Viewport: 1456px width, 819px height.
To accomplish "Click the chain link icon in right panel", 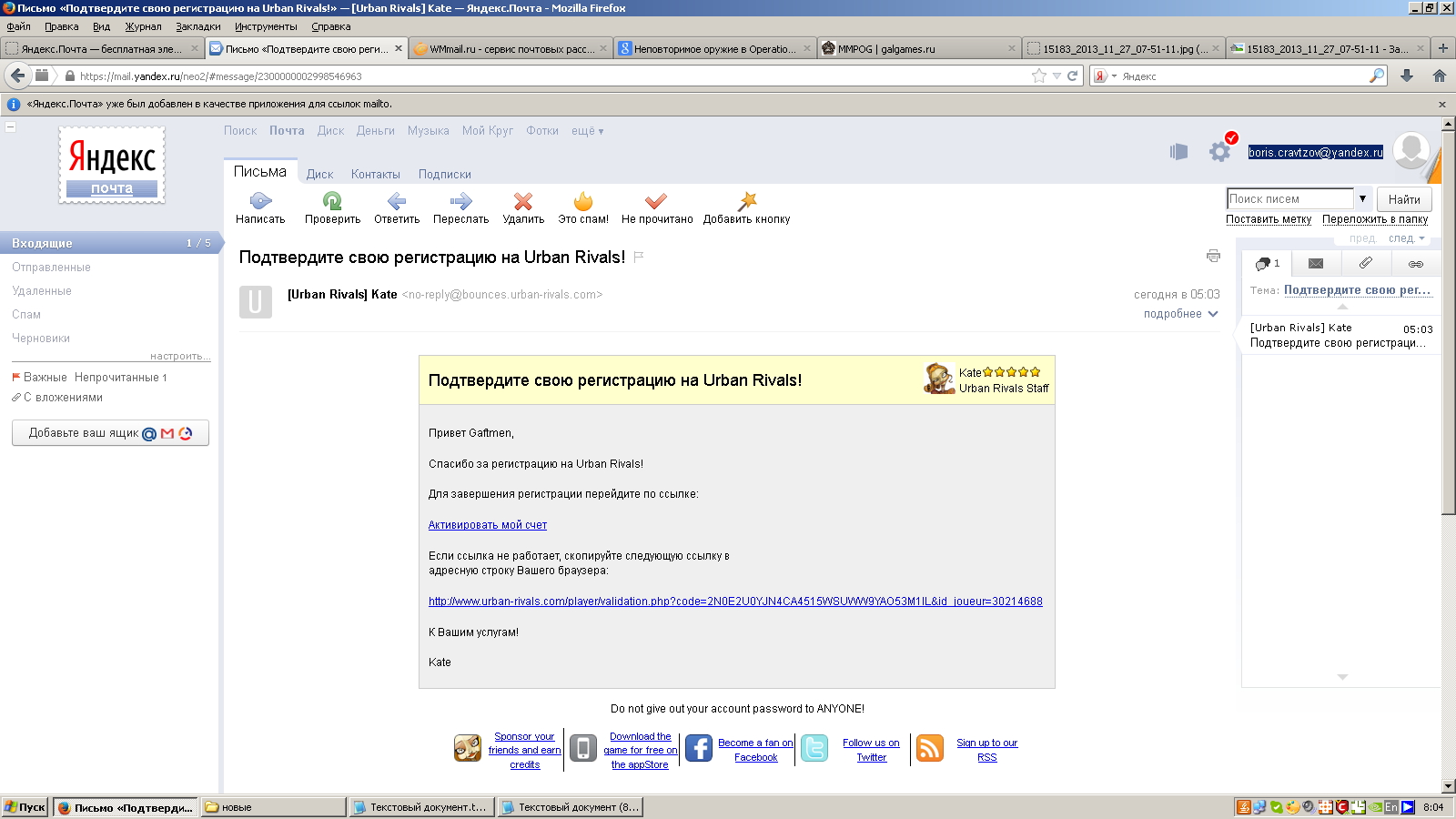I will coord(1416,264).
